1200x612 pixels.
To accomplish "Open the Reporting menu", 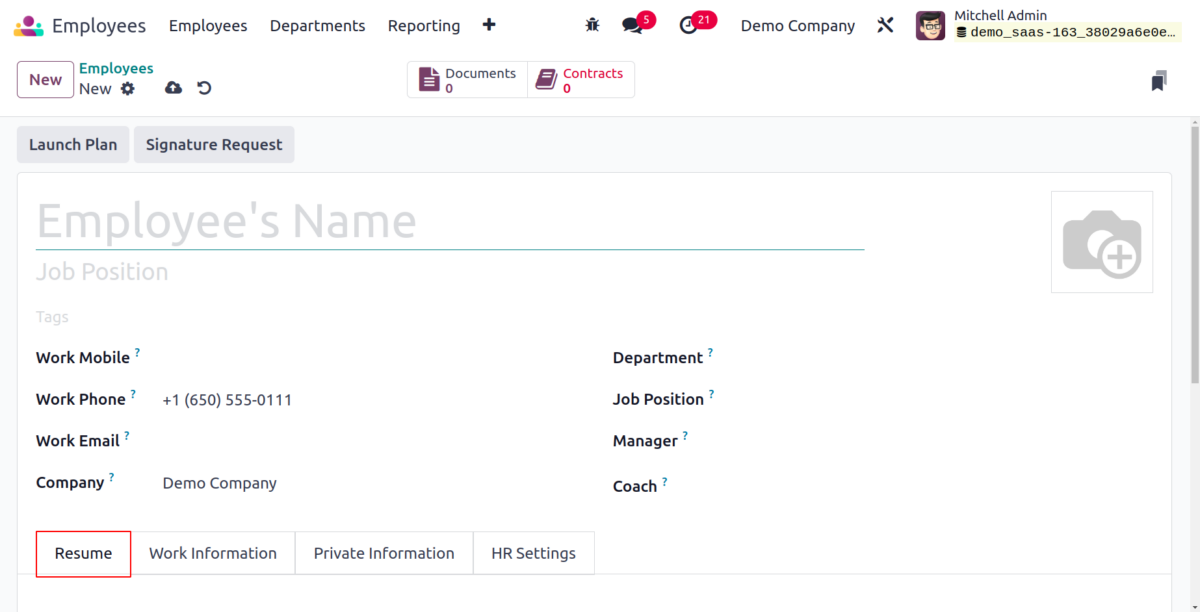I will tap(424, 26).
